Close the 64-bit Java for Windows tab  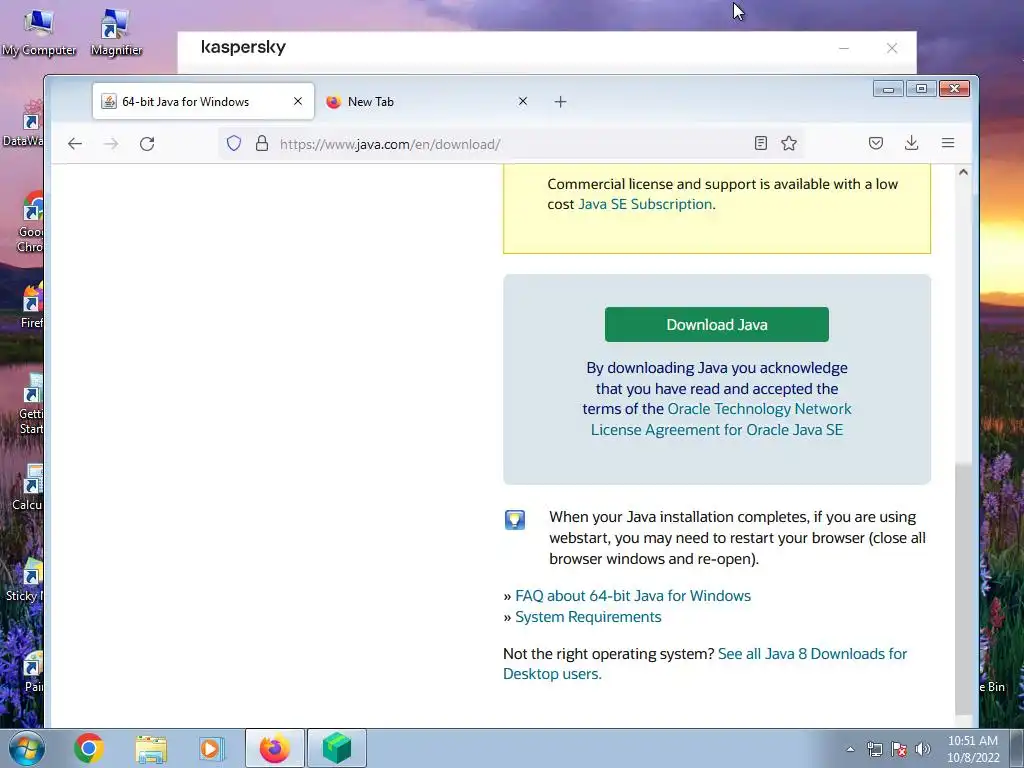click(x=298, y=101)
